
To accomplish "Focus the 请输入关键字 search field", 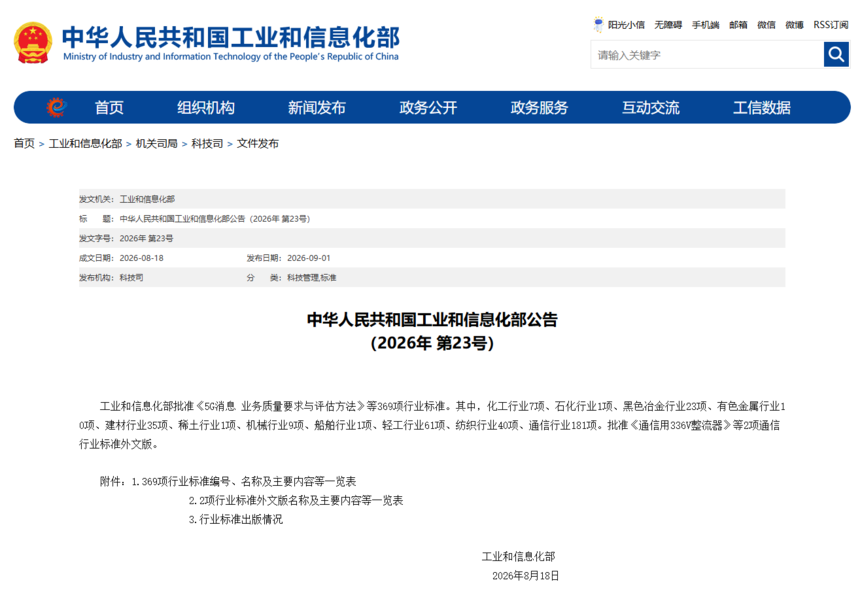I will click(707, 55).
